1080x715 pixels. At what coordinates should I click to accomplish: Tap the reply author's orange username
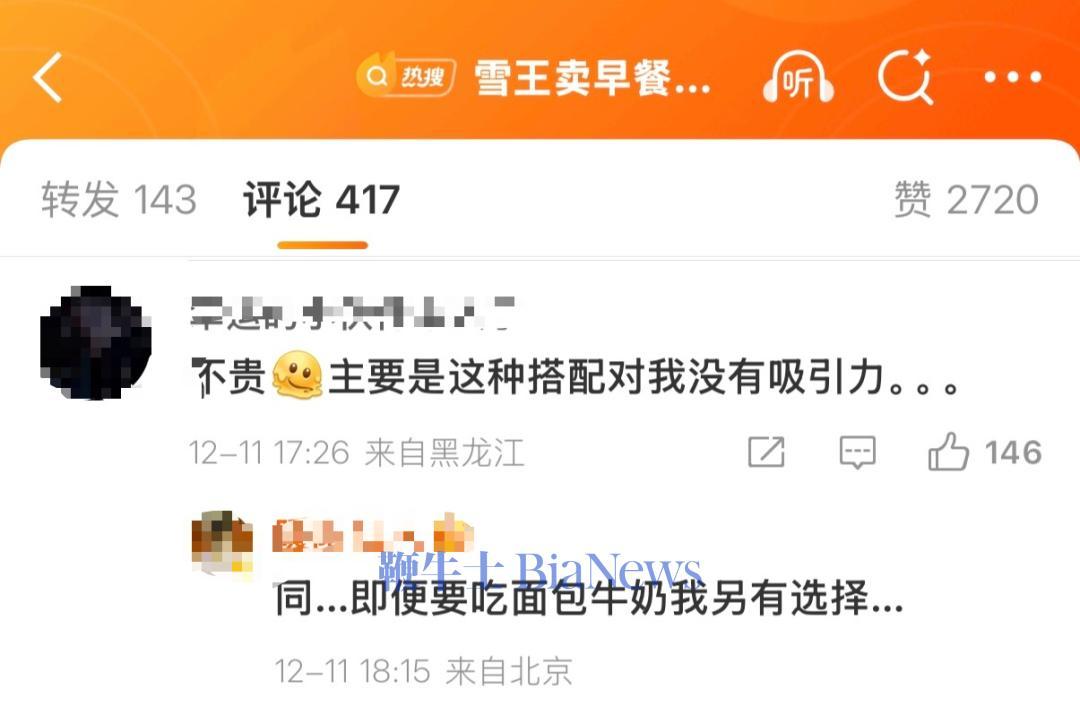(x=373, y=533)
